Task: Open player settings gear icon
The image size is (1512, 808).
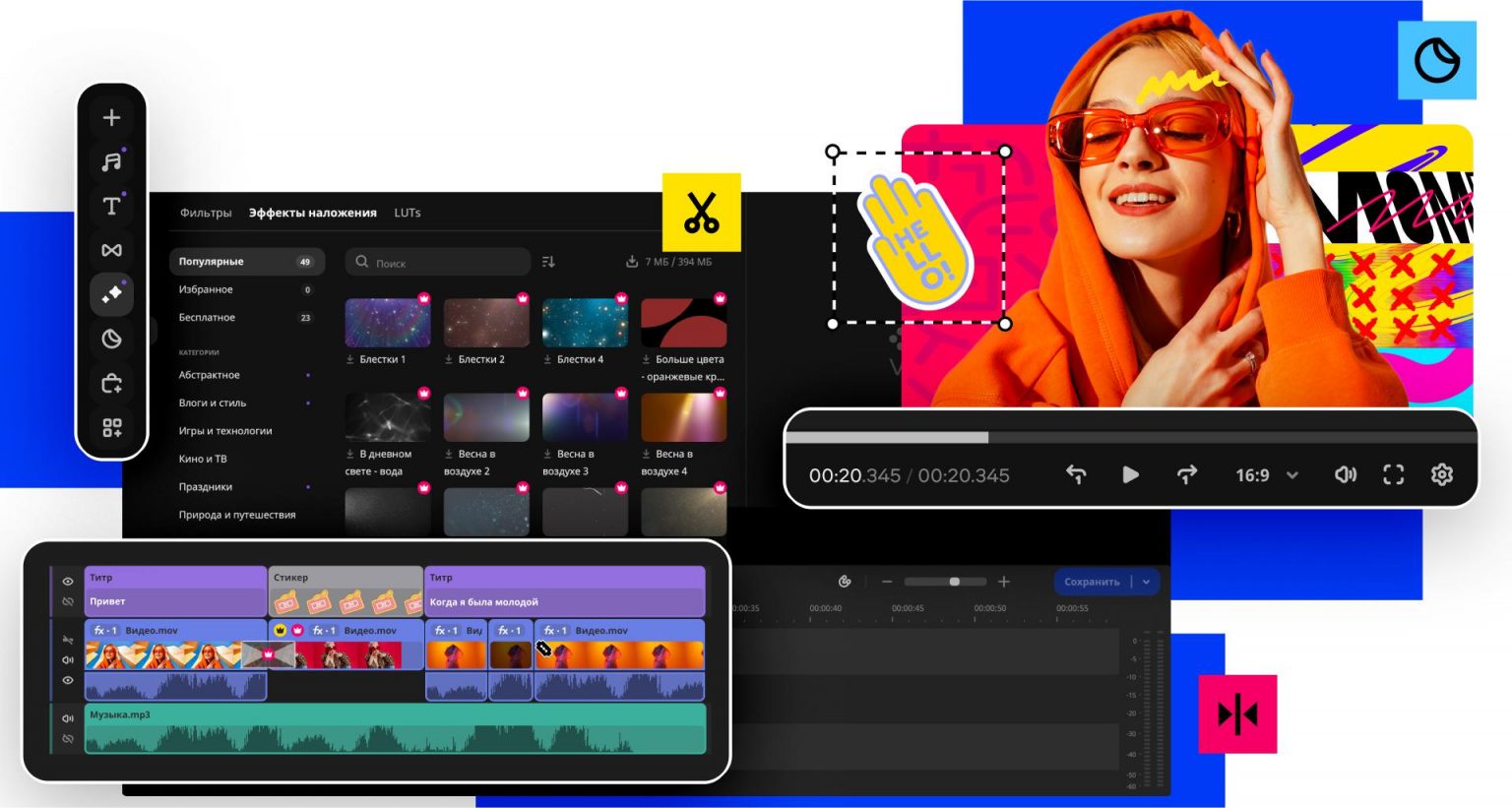Action: 1441,474
